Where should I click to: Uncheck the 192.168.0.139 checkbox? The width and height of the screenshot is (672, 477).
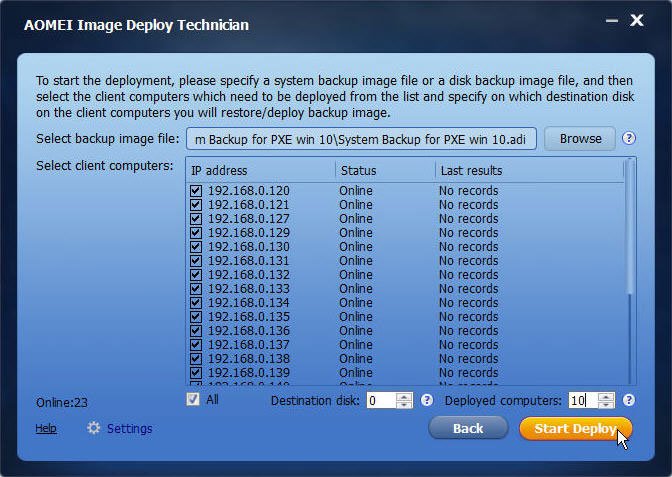coord(196,373)
